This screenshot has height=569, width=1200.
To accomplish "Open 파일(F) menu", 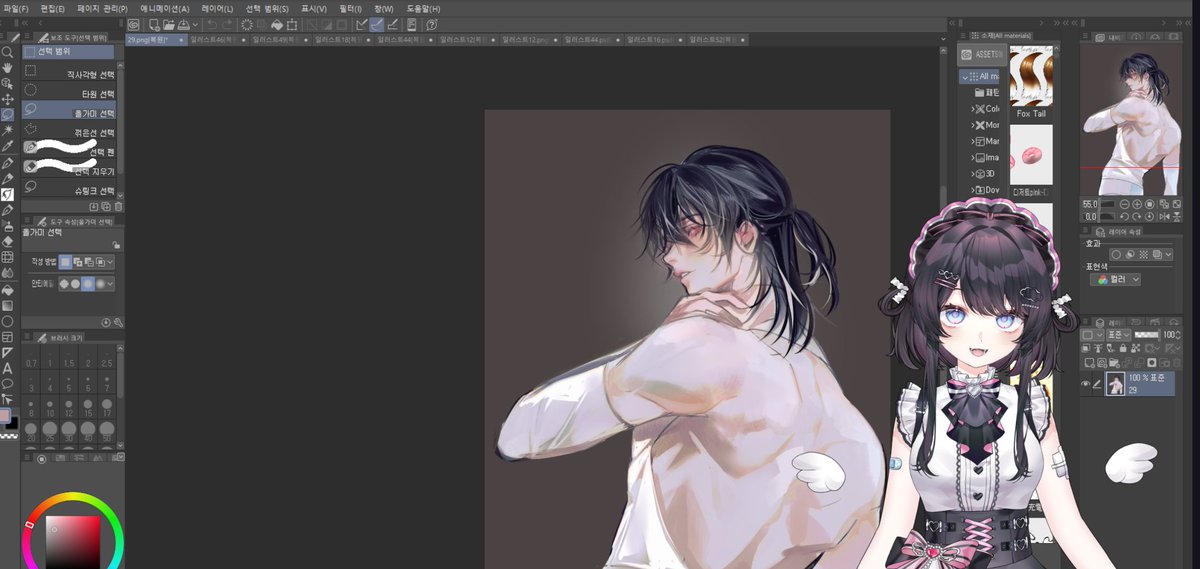I will 16,8.
